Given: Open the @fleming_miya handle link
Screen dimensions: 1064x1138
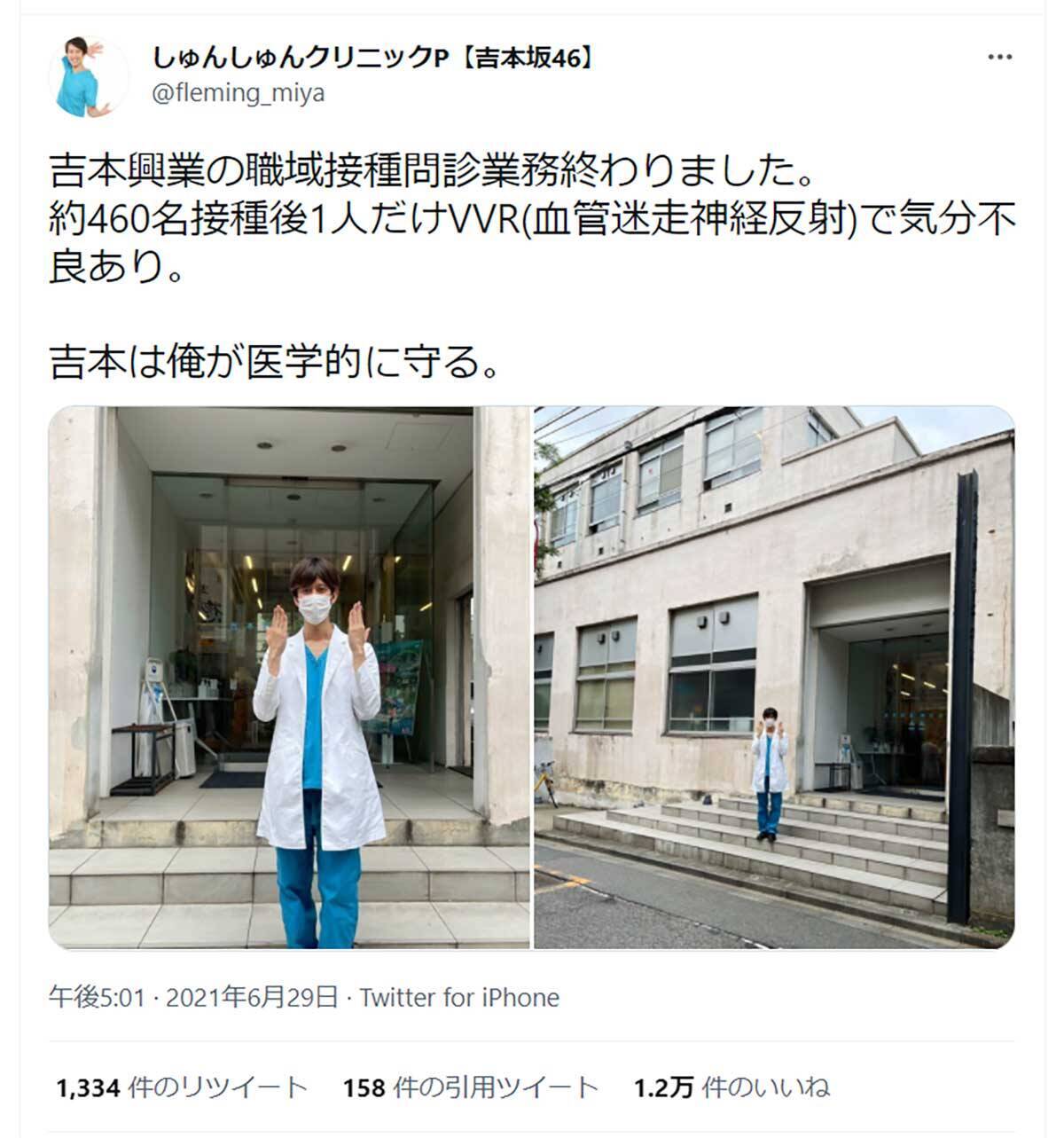Looking at the screenshot, I should coord(238,94).
